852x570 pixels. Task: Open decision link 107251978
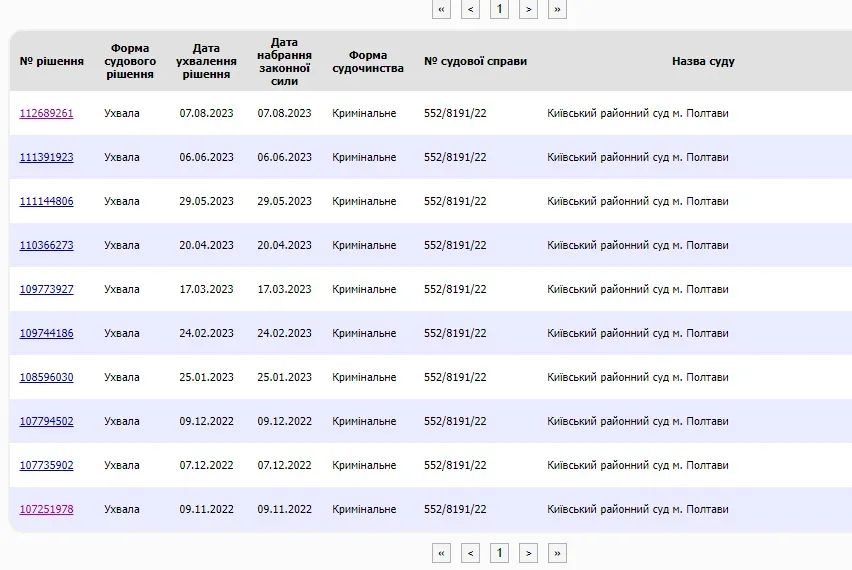point(46,509)
